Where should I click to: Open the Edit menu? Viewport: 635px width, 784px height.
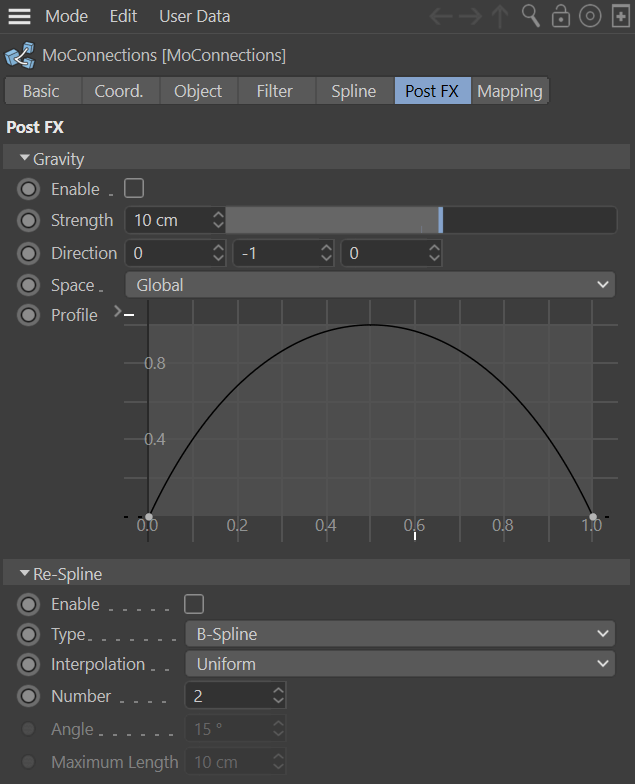123,16
